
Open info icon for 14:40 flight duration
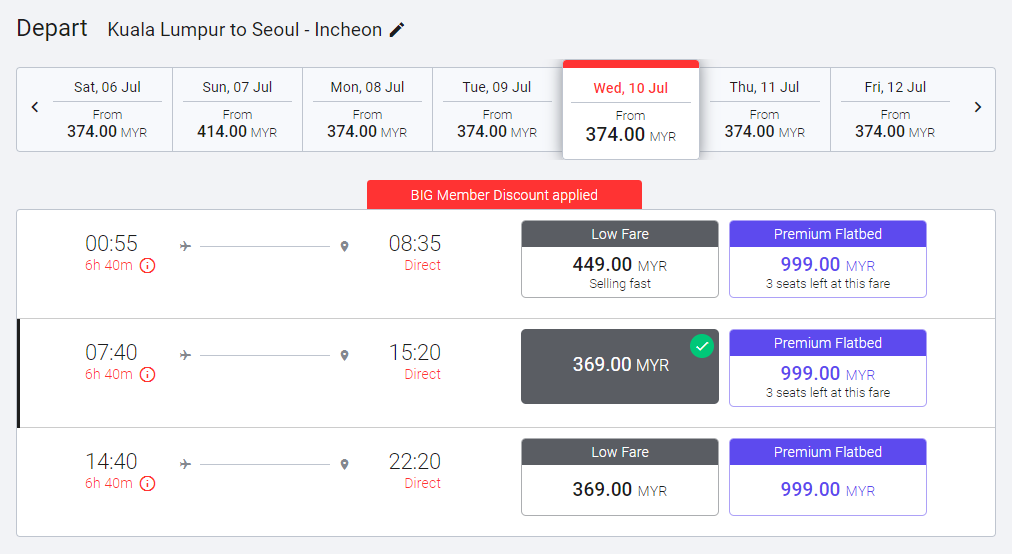[x=147, y=484]
